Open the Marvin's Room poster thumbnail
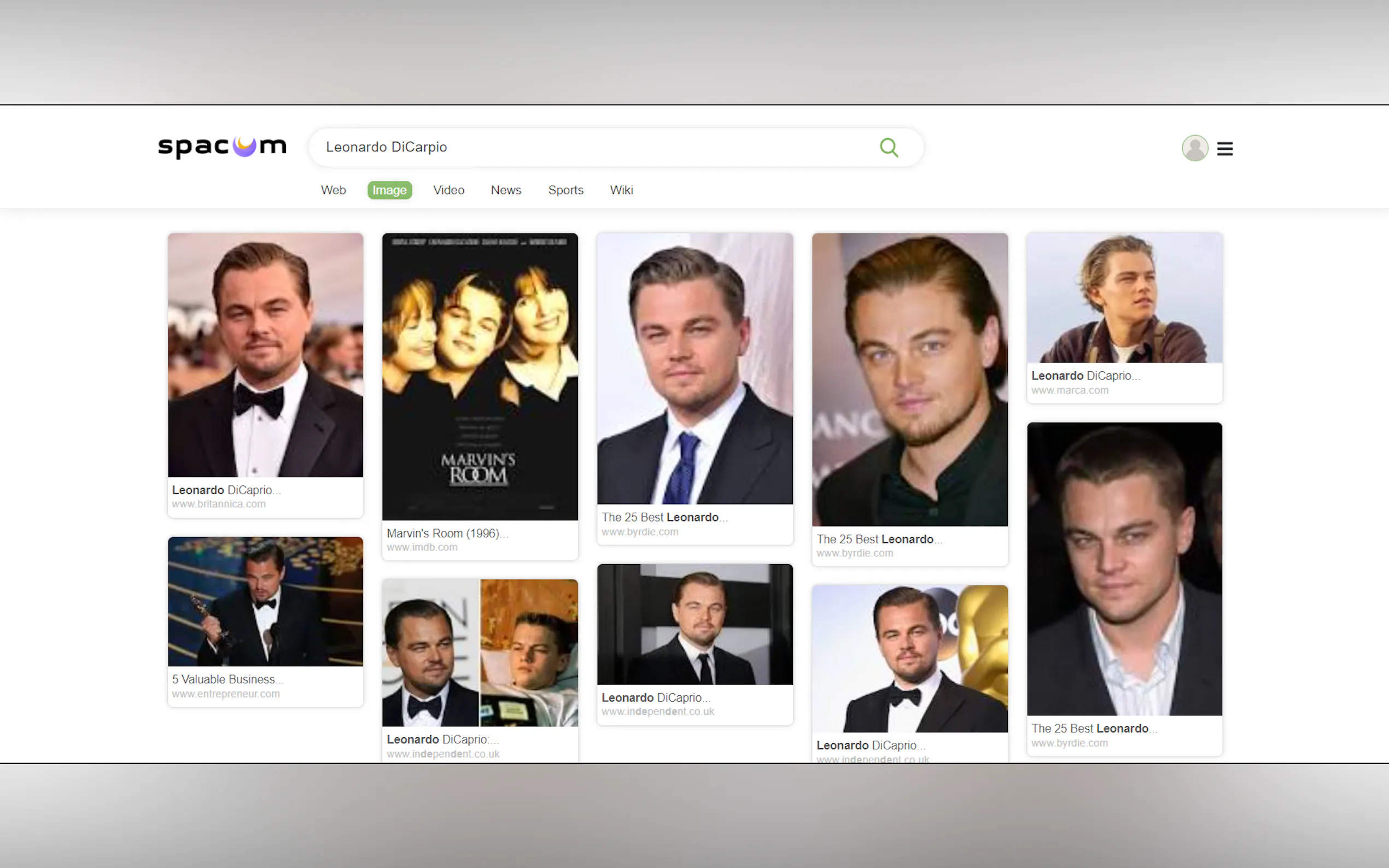This screenshot has height=868, width=1389. pos(480,376)
